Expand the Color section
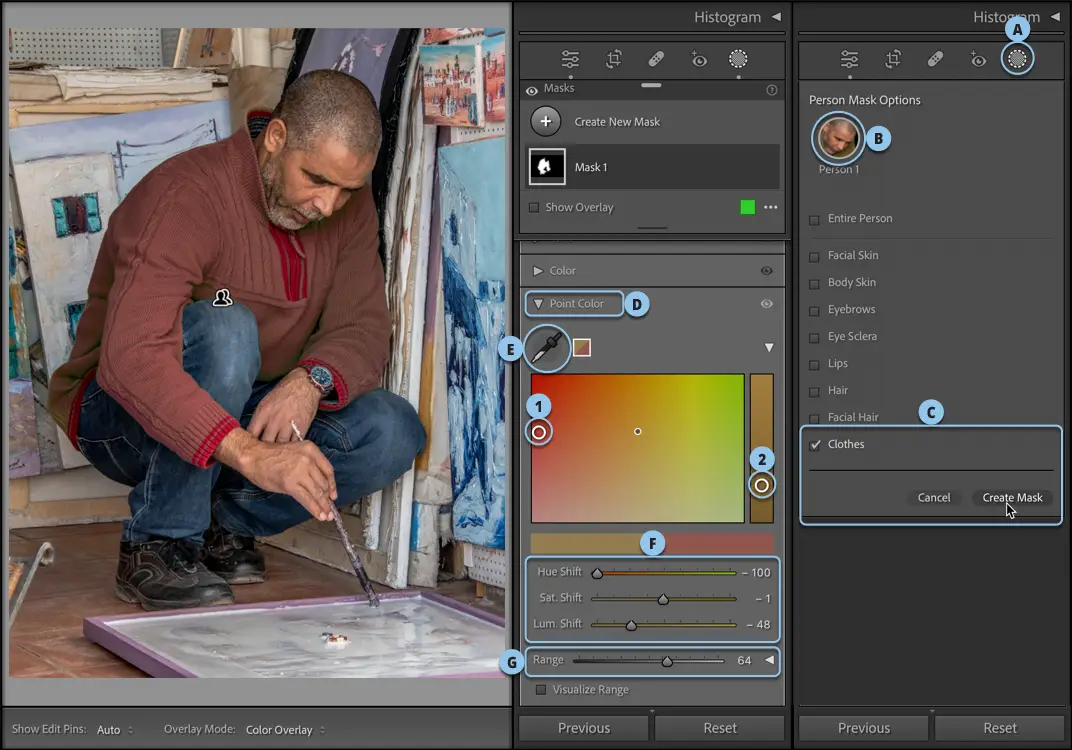Viewport: 1072px width, 750px height. pyautogui.click(x=538, y=271)
